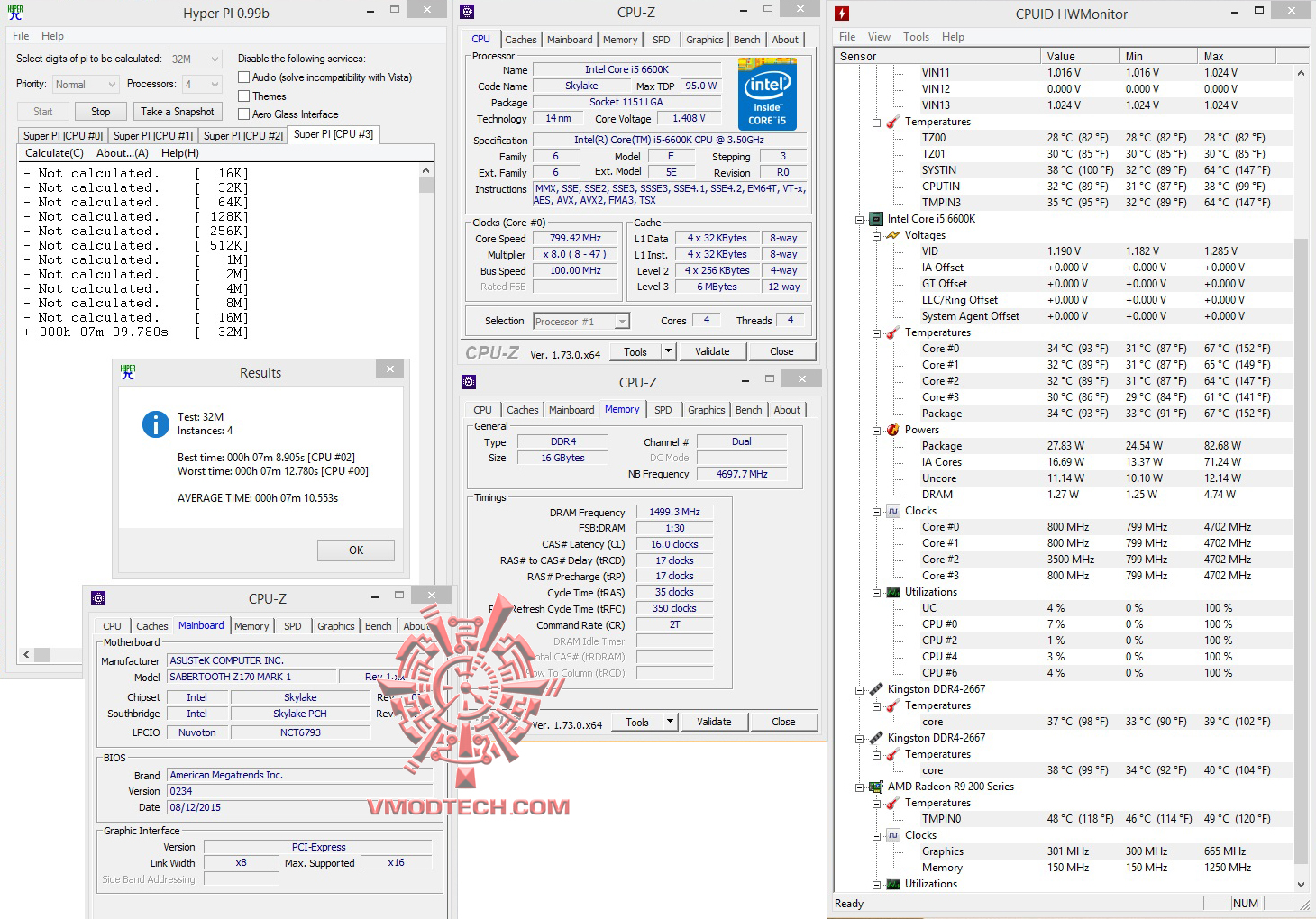Screen dimensions: 1316x919
Task: Collapse the Intel Core i5 6600K tree node
Action: [x=860, y=219]
